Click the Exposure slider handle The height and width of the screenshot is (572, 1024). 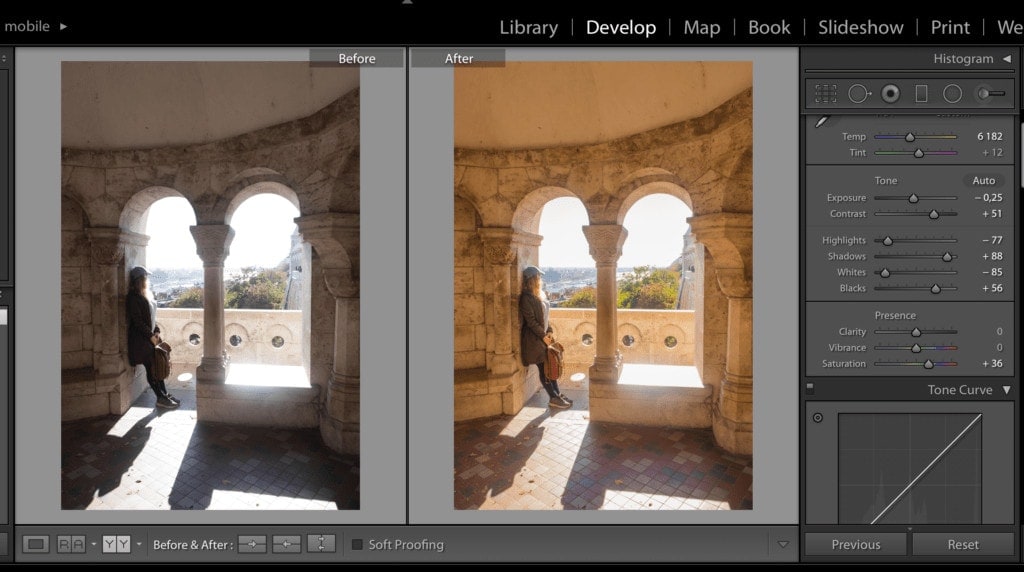tap(913, 198)
